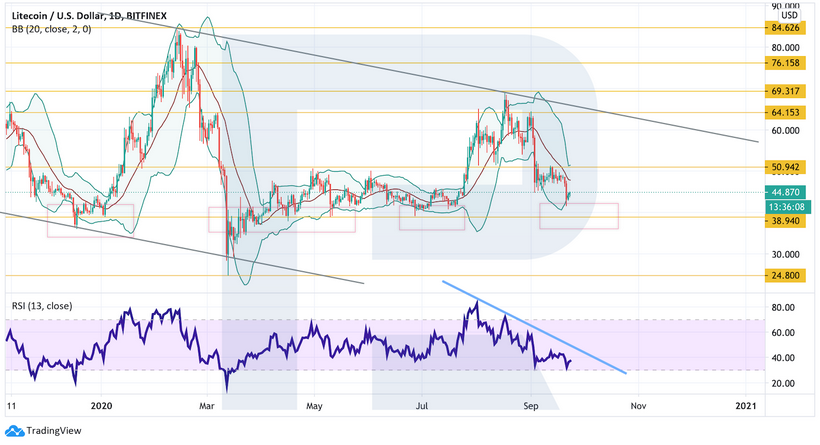This screenshot has height=445, width=820.
Task: Click the 13:36:08 countdown timer label
Action: click(x=789, y=203)
